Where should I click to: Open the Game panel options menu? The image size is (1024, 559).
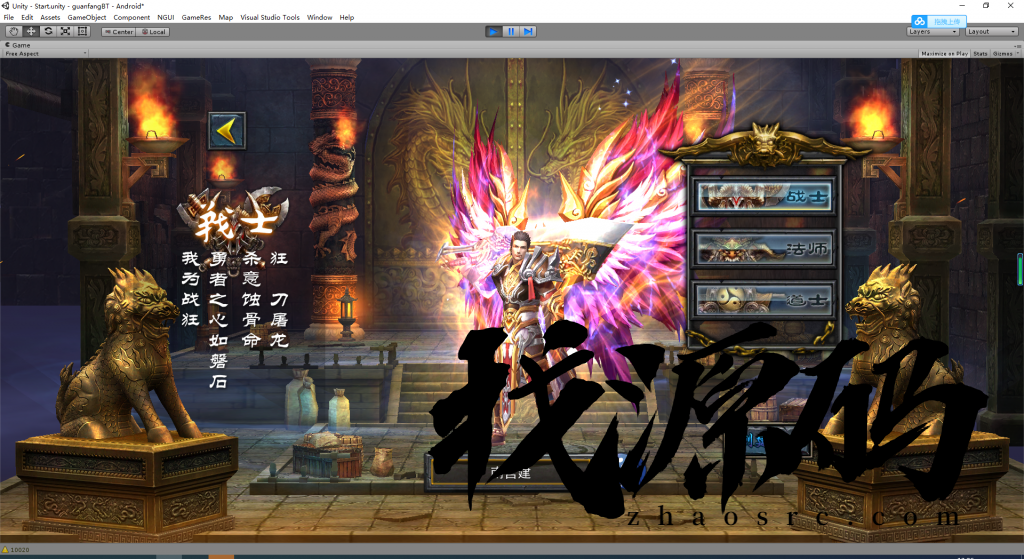1017,46
